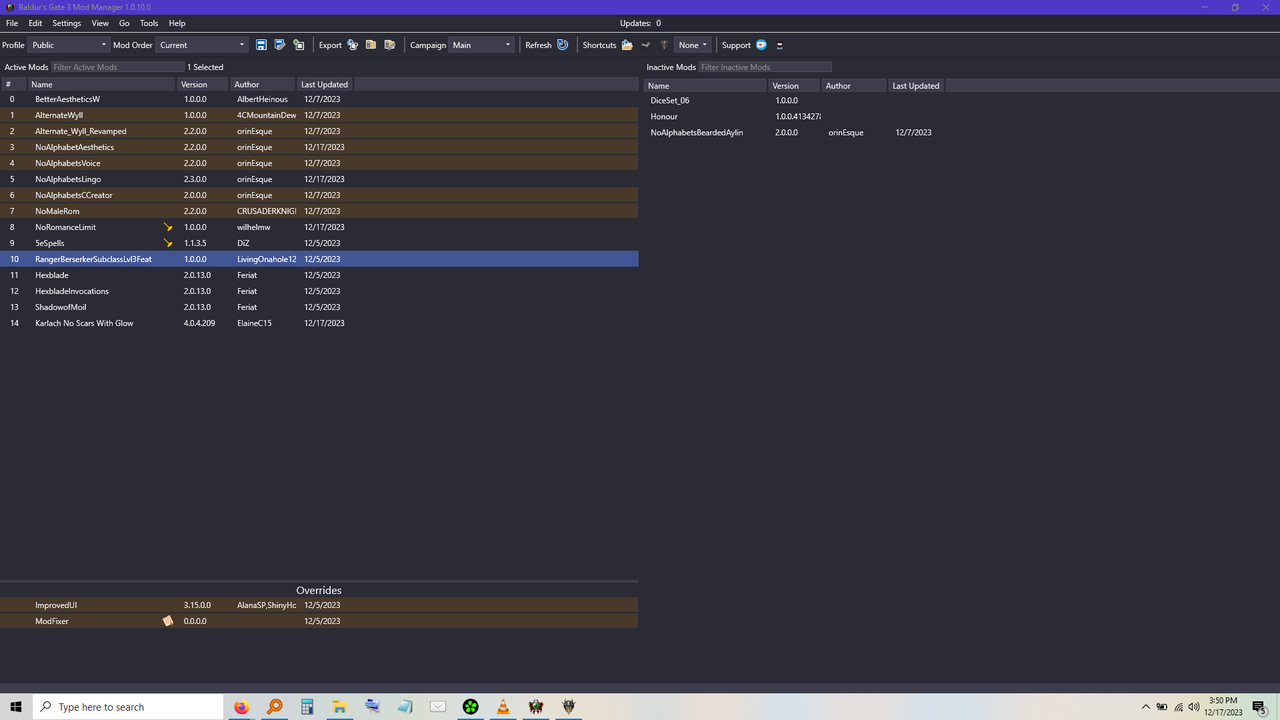Open File Explorer from the taskbar
The image size is (1280, 720).
point(339,707)
